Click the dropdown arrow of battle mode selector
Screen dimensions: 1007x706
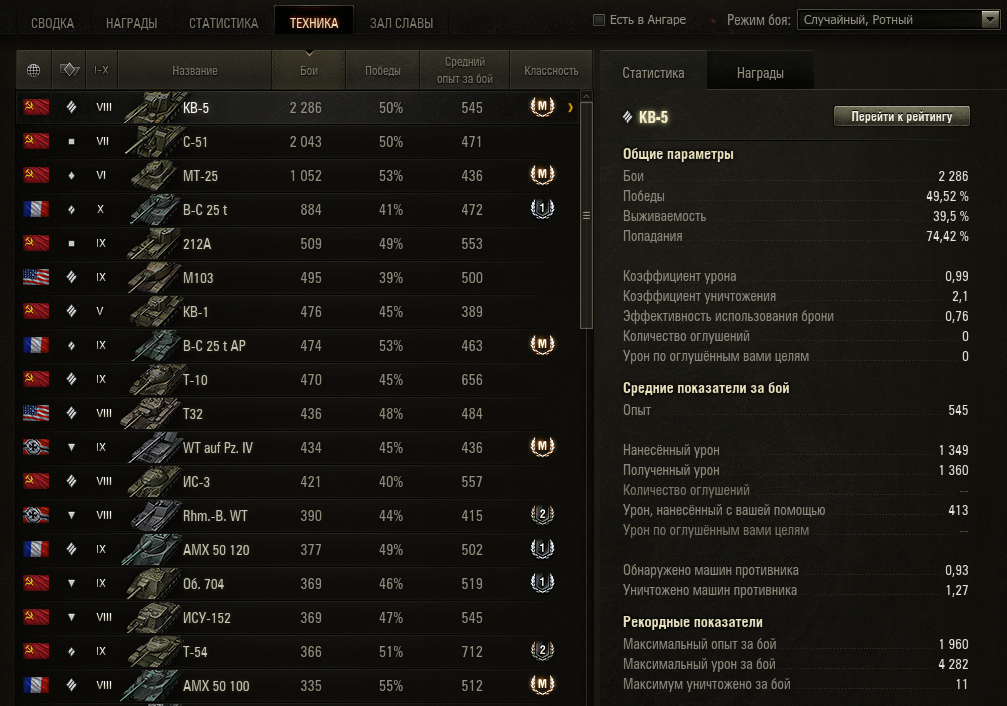point(990,20)
